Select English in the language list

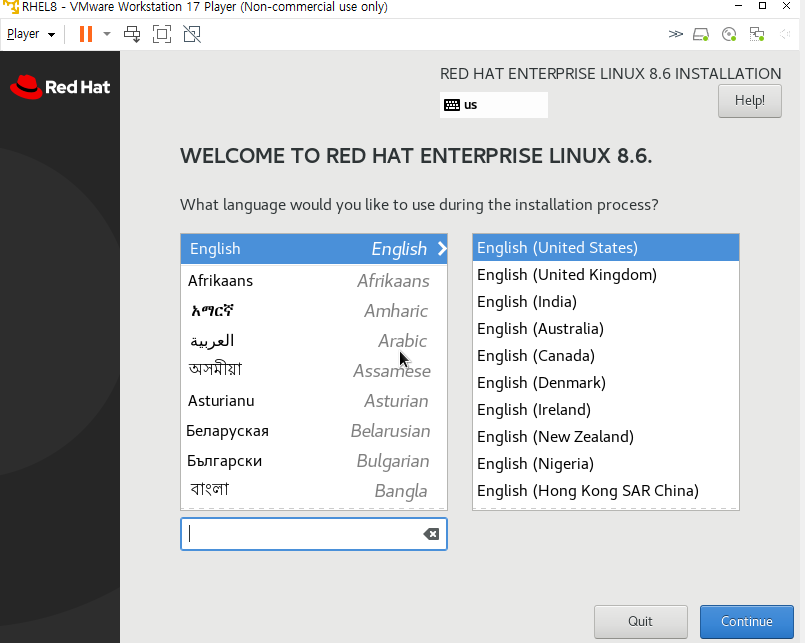[314, 249]
